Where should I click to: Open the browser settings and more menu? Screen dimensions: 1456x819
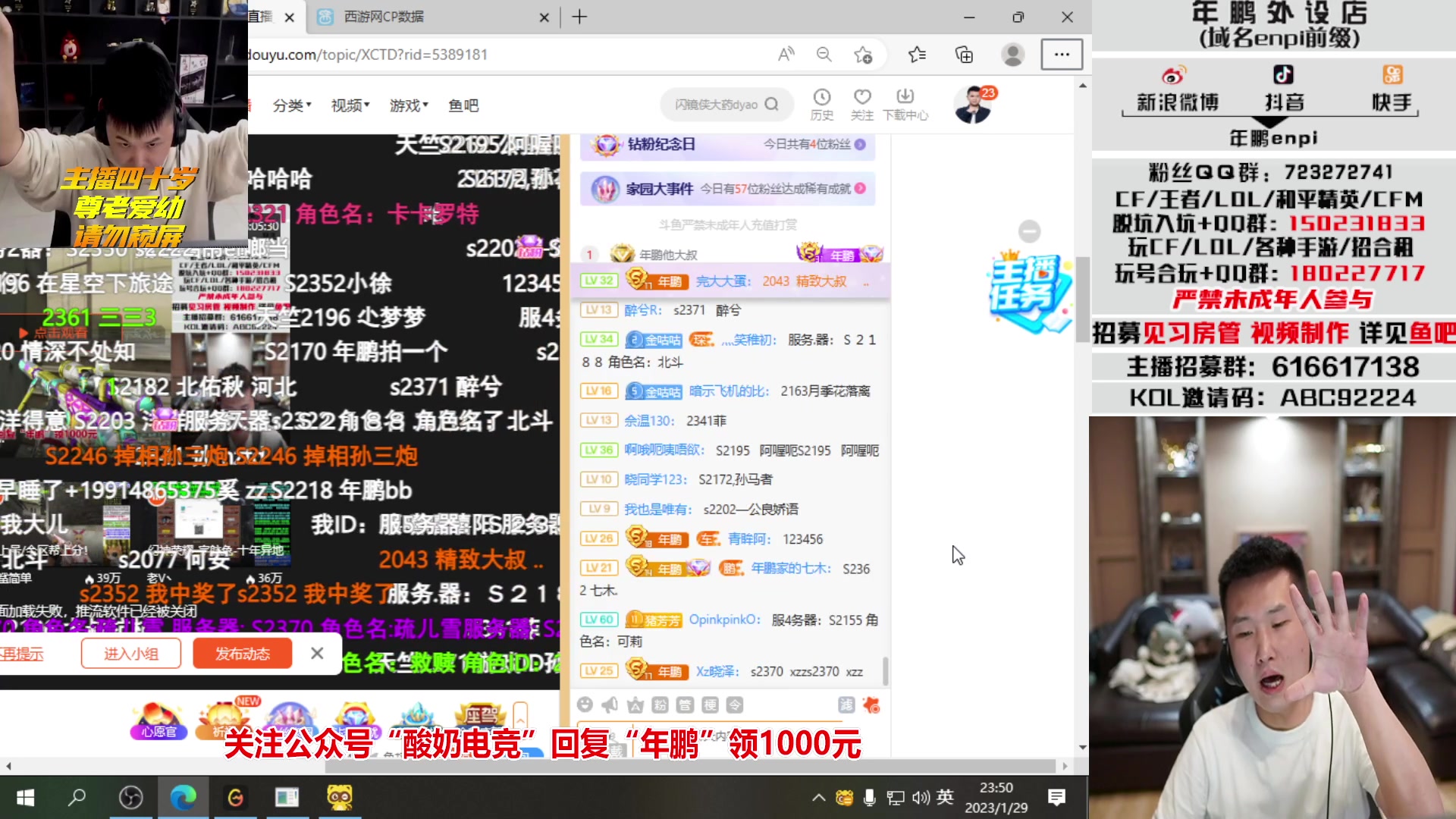pyautogui.click(x=1062, y=54)
